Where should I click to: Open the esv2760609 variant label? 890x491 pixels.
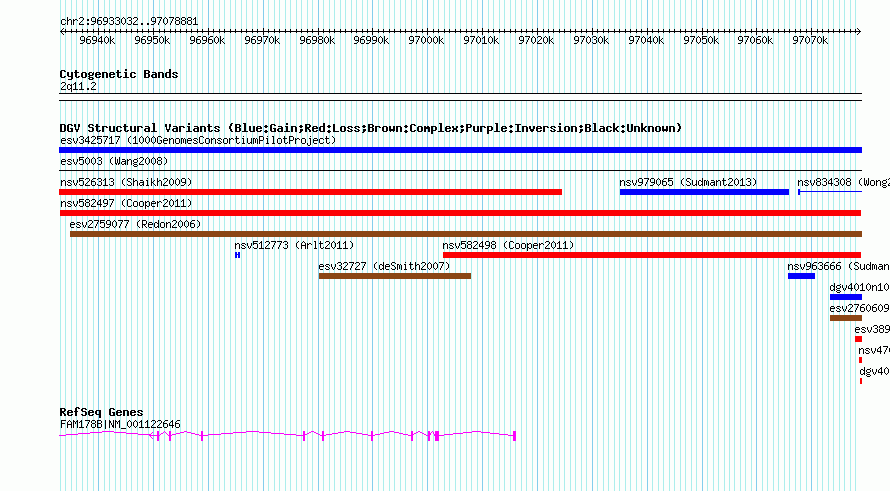tap(859, 308)
